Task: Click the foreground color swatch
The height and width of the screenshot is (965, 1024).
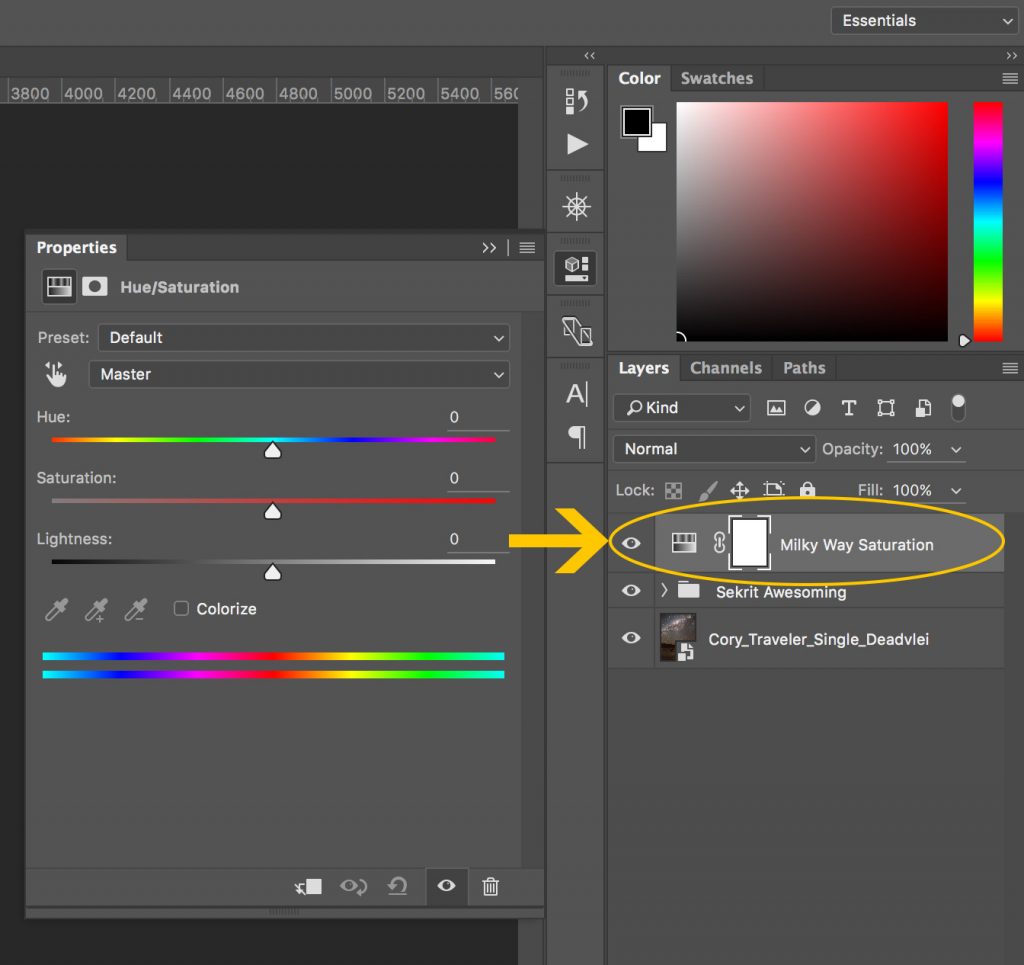Action: click(637, 122)
